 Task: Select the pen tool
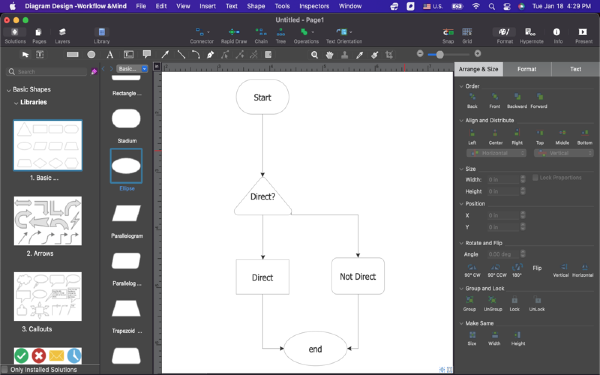(x=210, y=55)
